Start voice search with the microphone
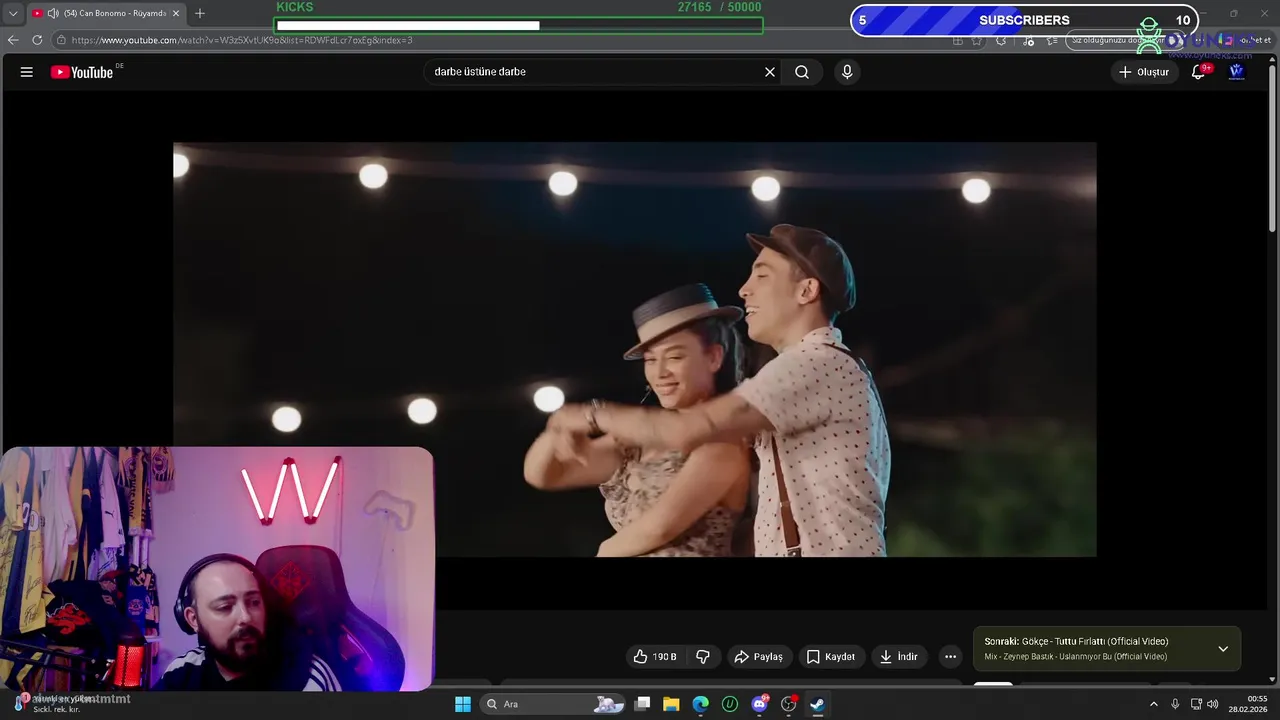 point(847,72)
